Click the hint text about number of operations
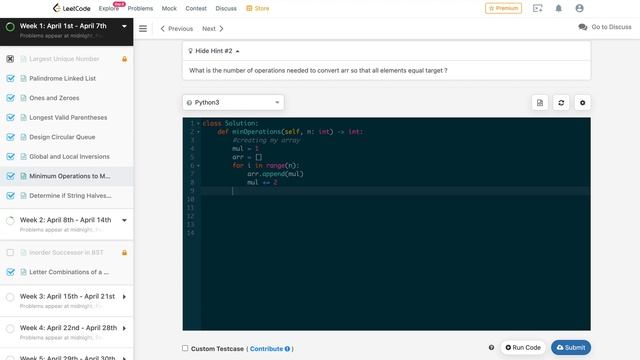This screenshot has height=360, width=640. [318, 71]
